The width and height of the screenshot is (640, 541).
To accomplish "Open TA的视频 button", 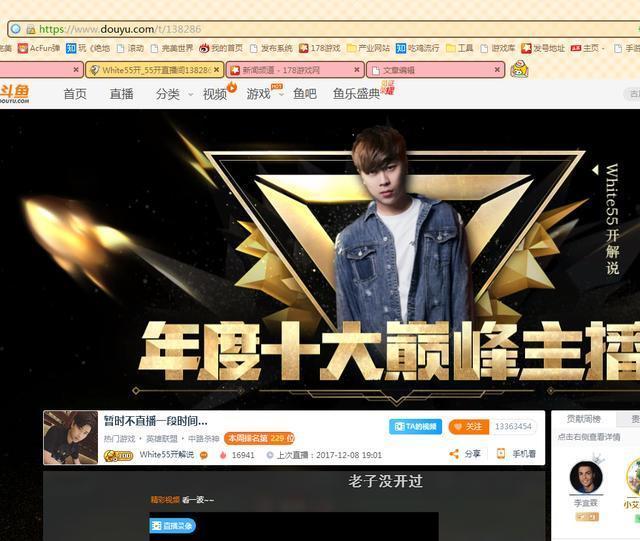I will (x=416, y=427).
